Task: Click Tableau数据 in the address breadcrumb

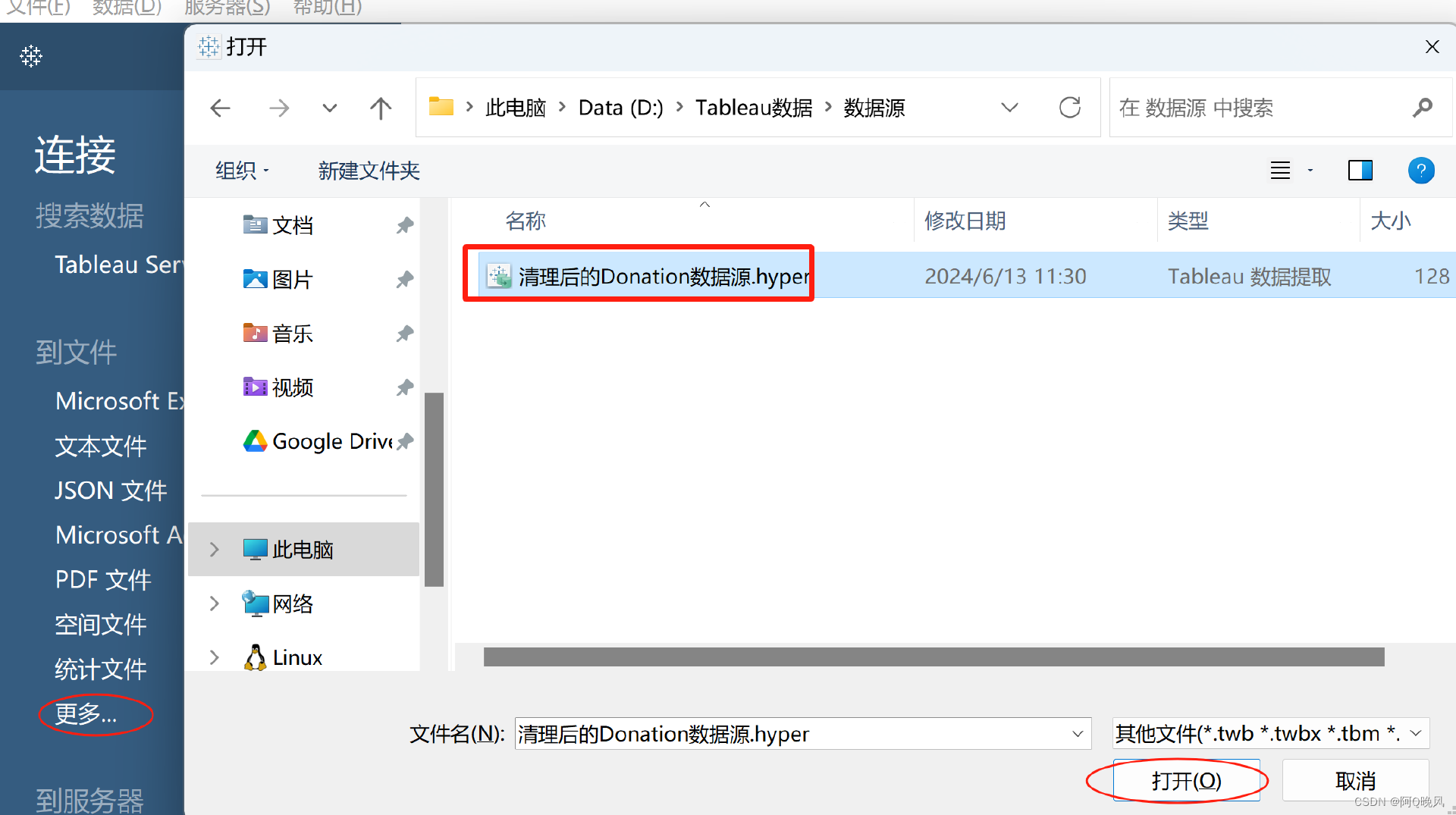Action: pyautogui.click(x=754, y=108)
